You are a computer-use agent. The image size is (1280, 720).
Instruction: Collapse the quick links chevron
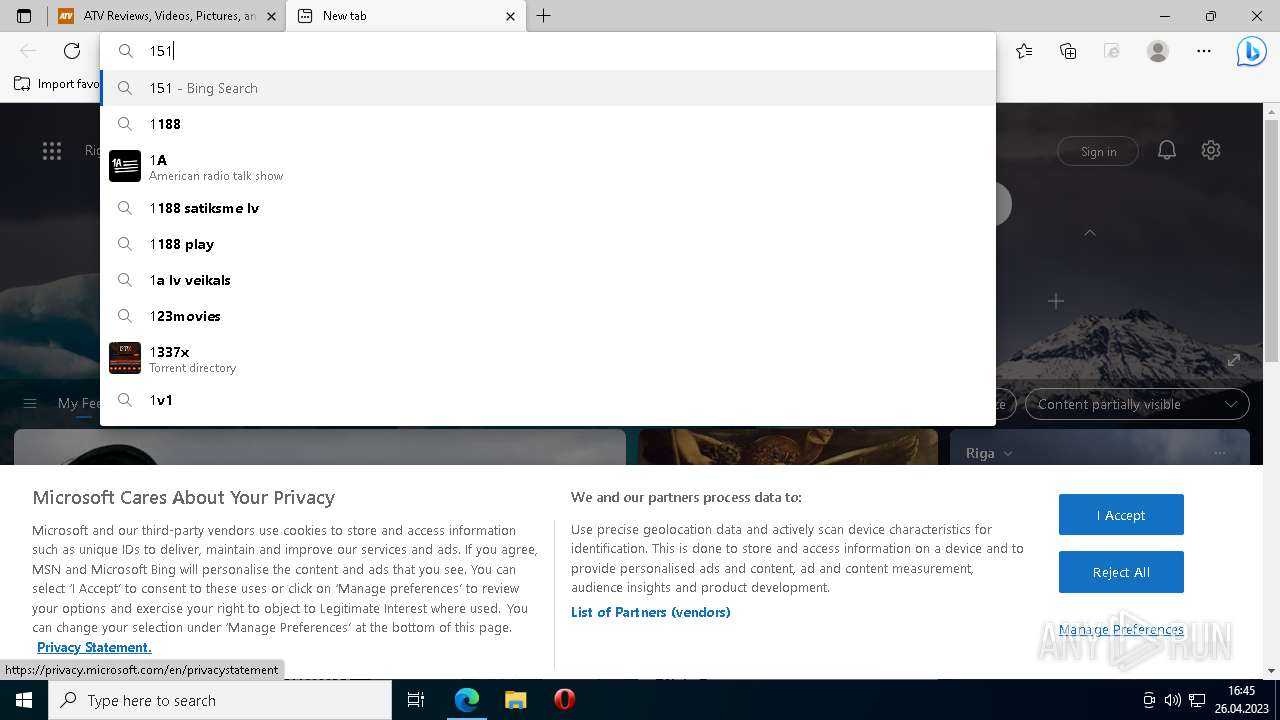pos(1090,233)
